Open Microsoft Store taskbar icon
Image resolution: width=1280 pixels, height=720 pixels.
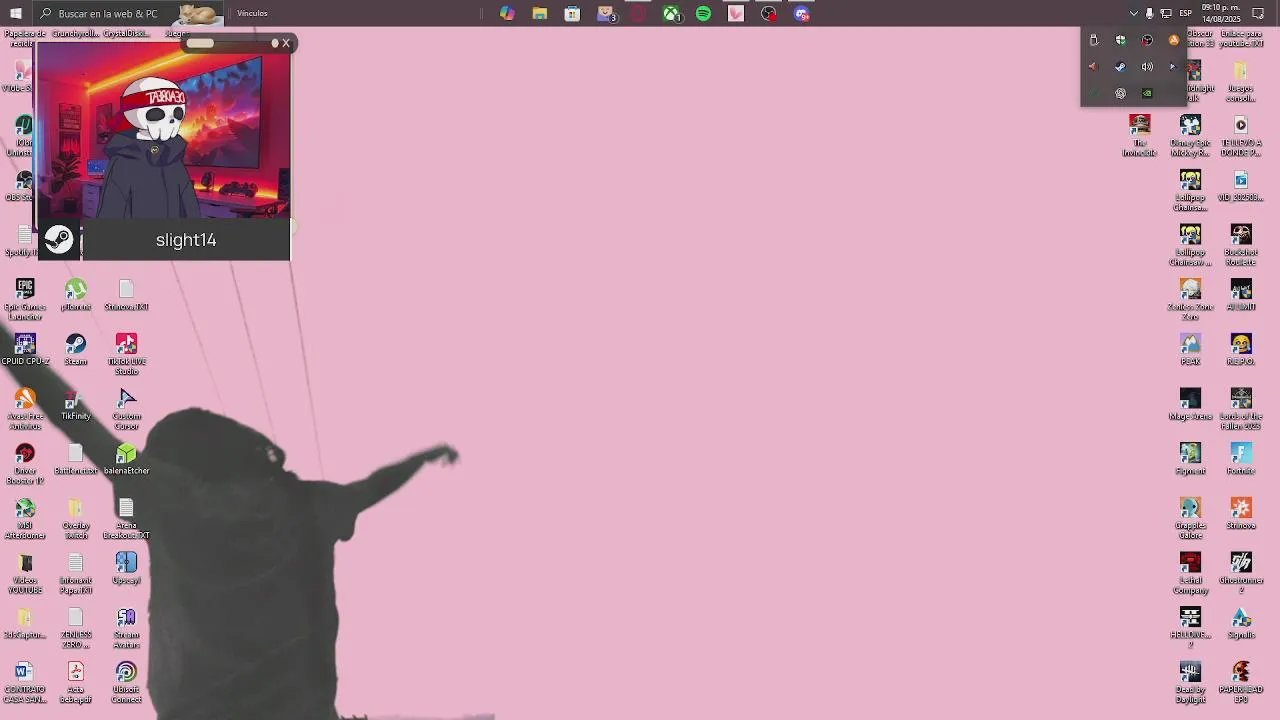click(x=572, y=13)
